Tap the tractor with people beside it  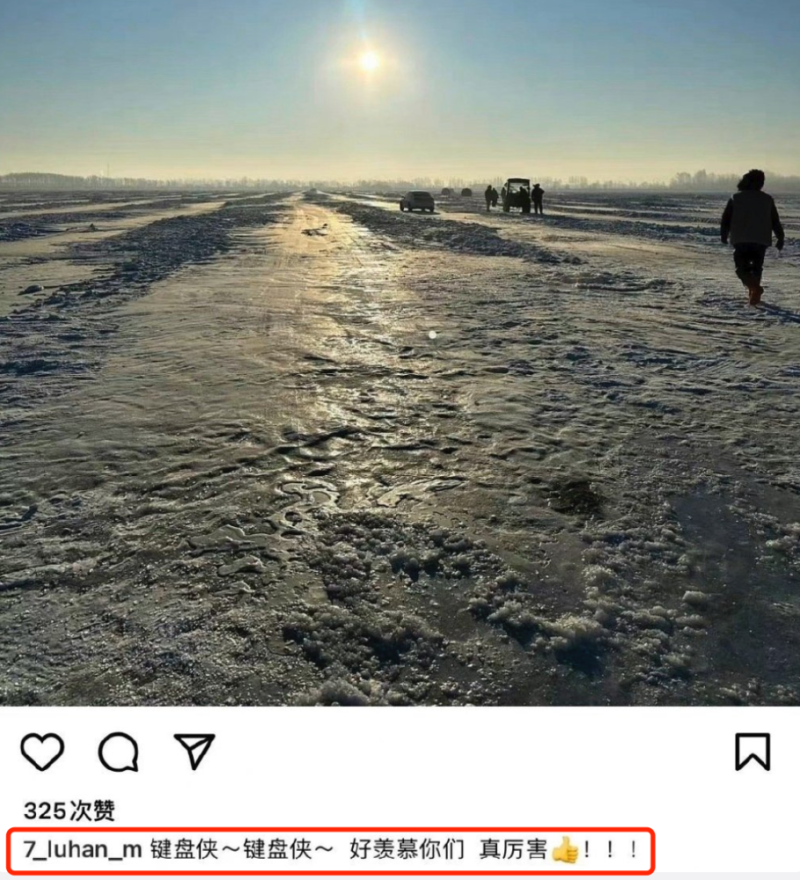(x=515, y=195)
